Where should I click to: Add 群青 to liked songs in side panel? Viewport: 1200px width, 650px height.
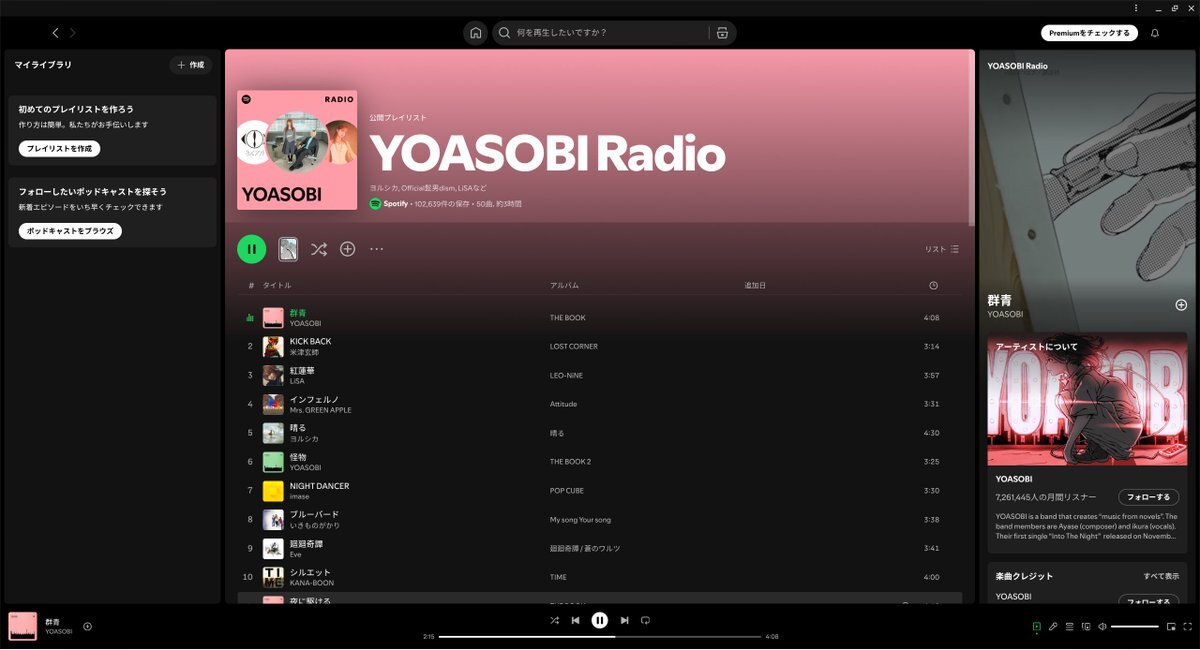(x=1181, y=305)
